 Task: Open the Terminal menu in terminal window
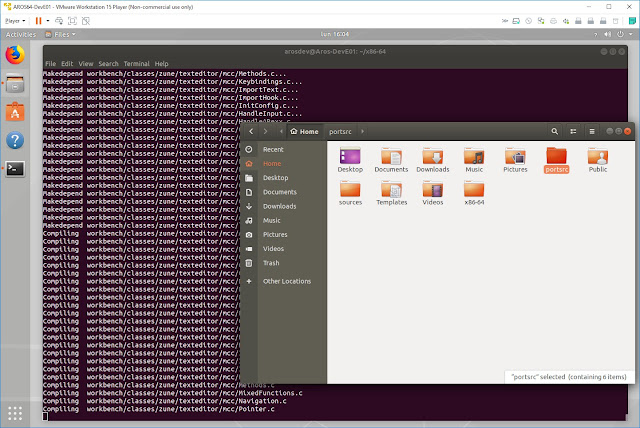click(136, 64)
